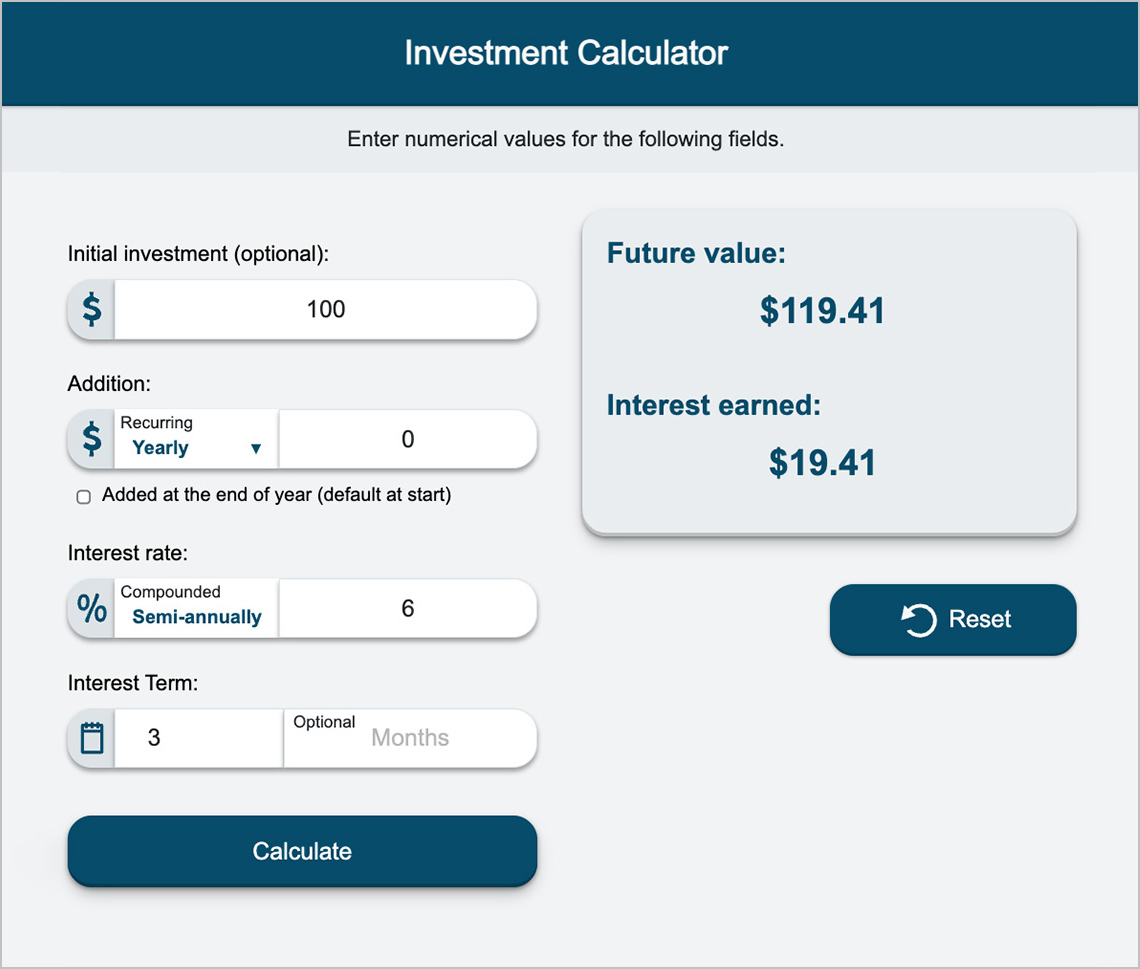Image resolution: width=1140 pixels, height=969 pixels.
Task: Click the 'Added at the end of year' label text
Action: tap(276, 495)
